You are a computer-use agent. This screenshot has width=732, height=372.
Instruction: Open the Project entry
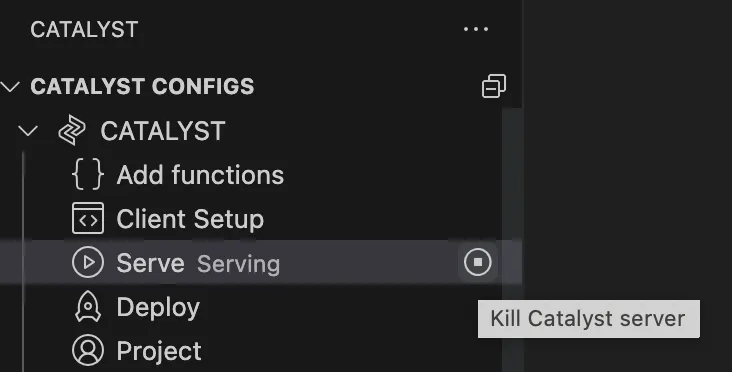159,351
